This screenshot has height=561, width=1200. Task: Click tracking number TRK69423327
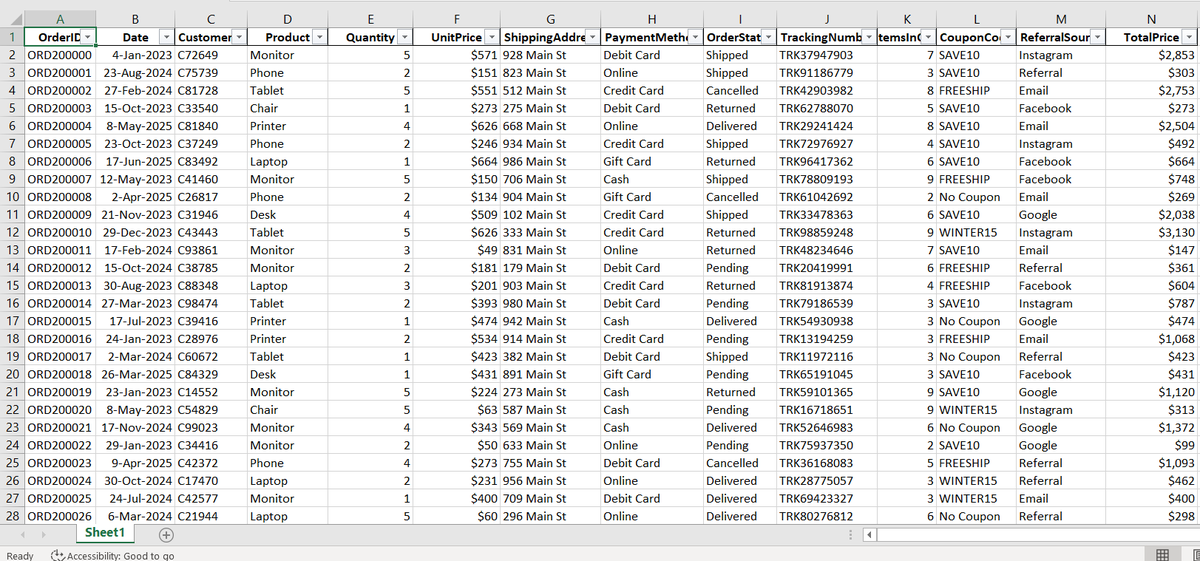click(826, 499)
